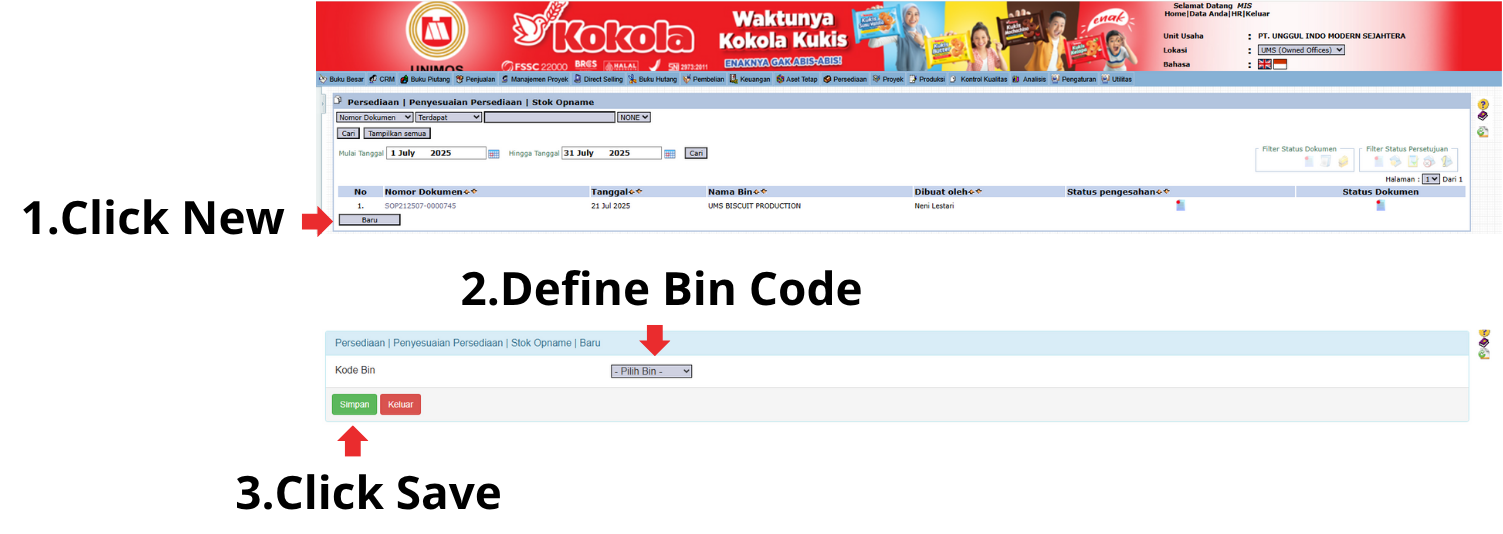Screen dimensions: 1503x534
Task: Click first icon in Filter Status Dokumen
Action: 1309,161
